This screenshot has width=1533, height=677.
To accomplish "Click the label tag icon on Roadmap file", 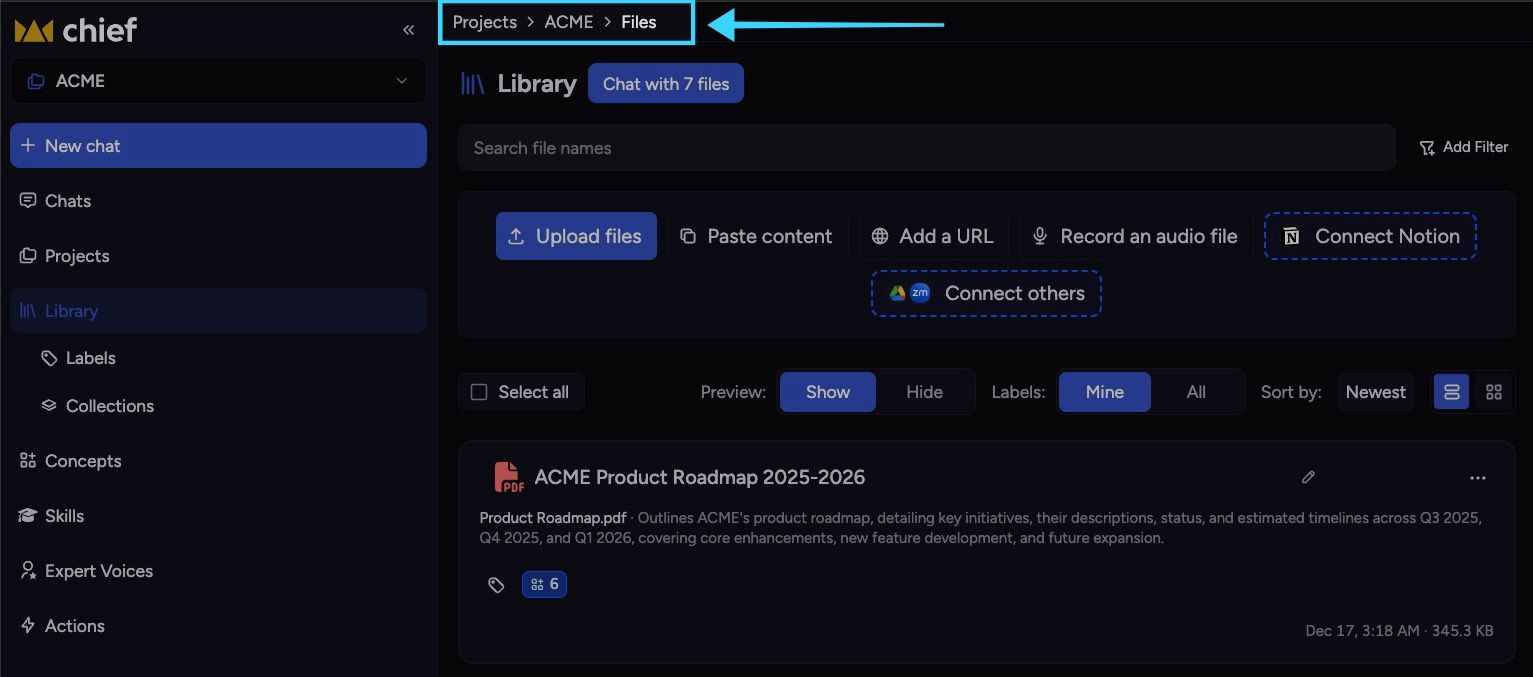I will tap(496, 585).
